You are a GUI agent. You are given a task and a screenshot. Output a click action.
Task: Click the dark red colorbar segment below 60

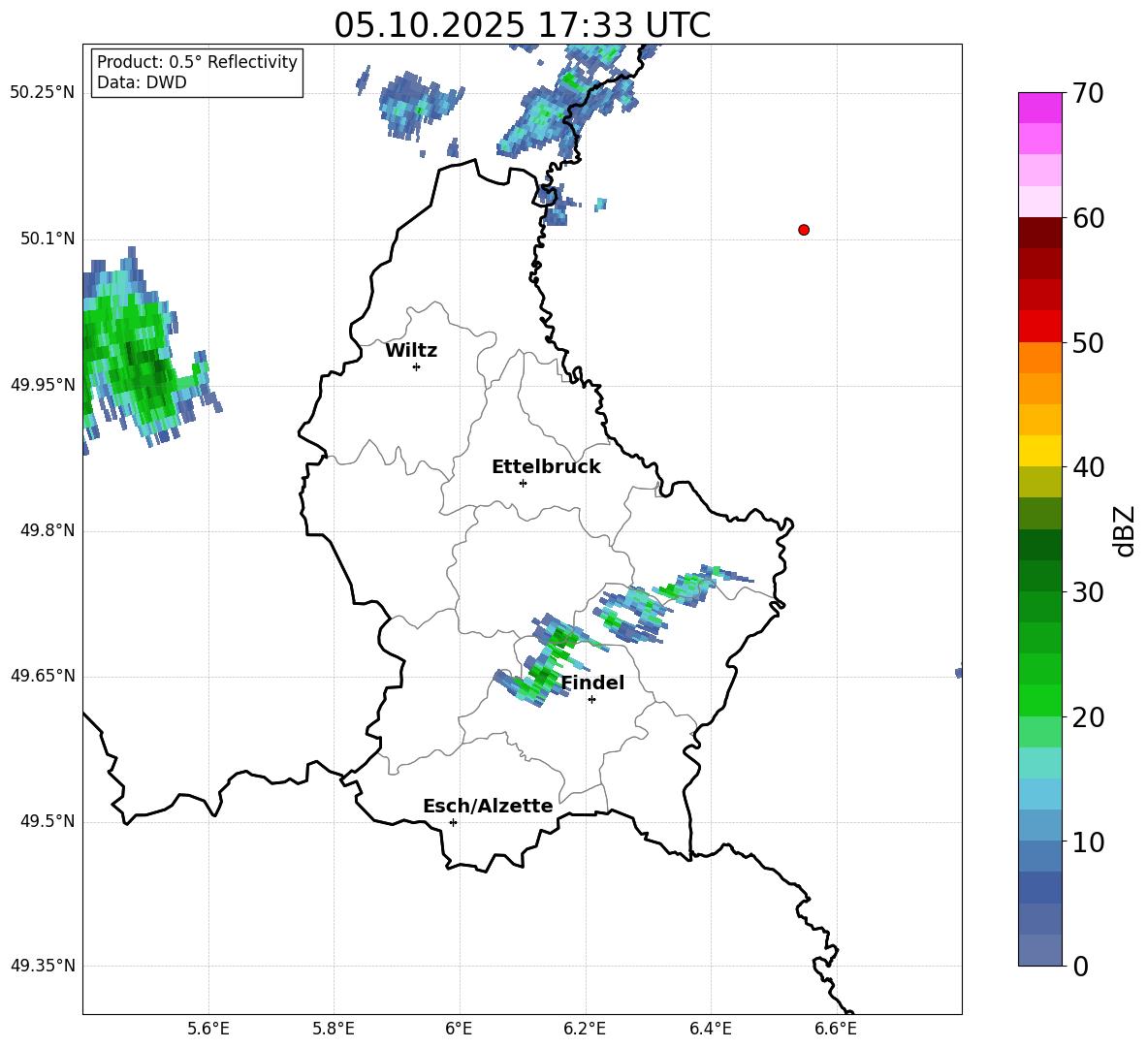coord(1039,233)
